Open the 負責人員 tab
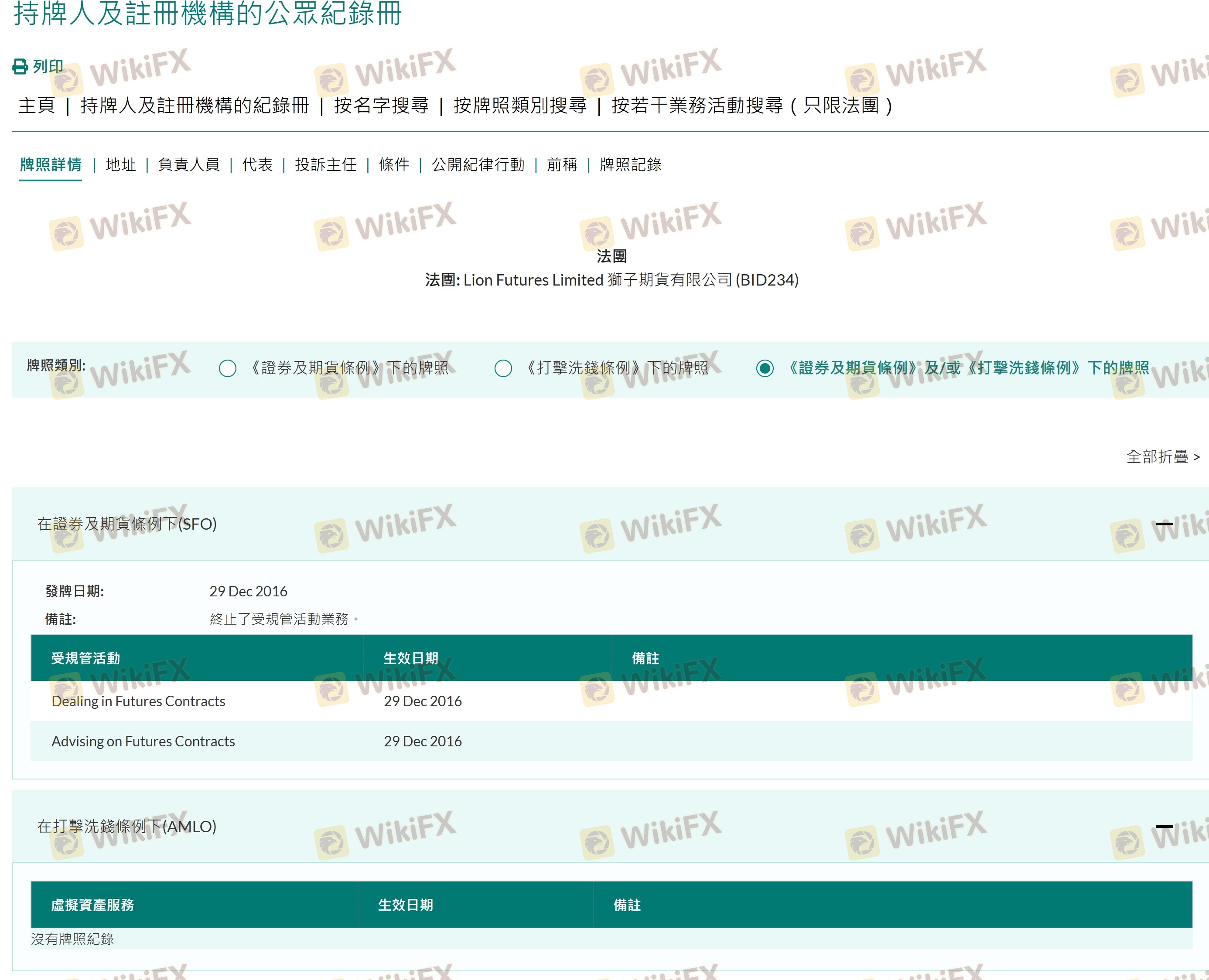The height and width of the screenshot is (980, 1209). [x=188, y=165]
